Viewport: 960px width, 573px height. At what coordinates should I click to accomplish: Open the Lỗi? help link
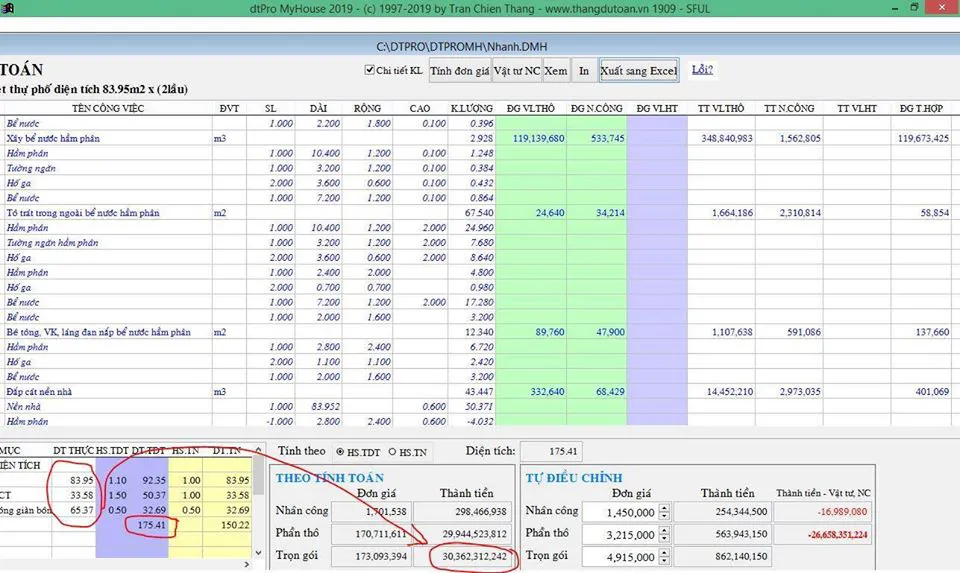coord(702,70)
